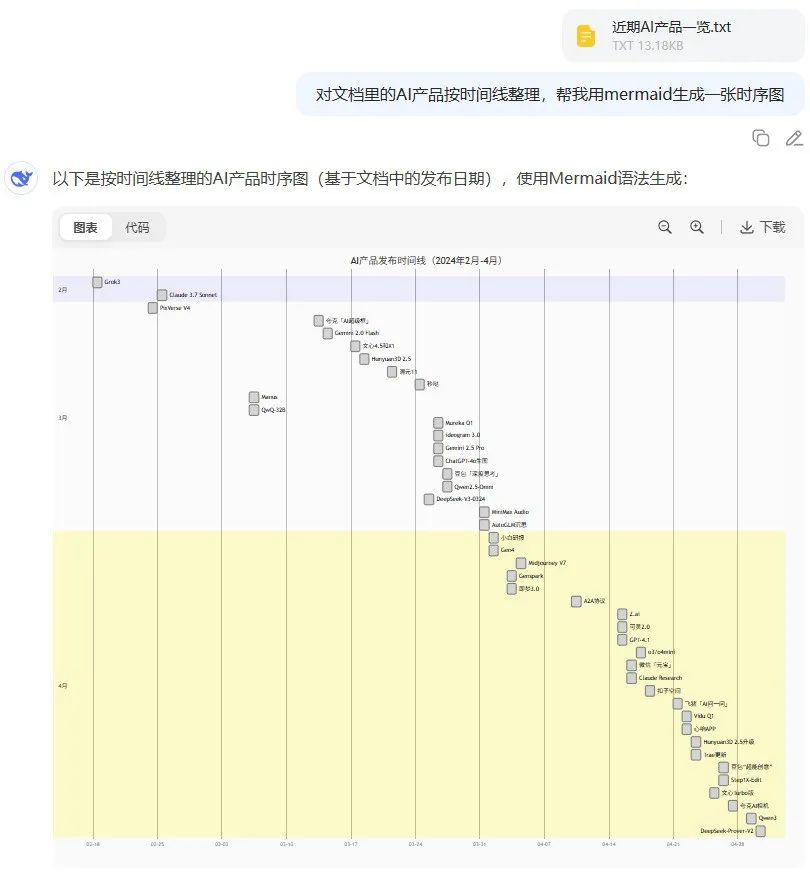Select the Z.ai milestone marker
The width and height of the screenshot is (810, 873).
point(622,615)
